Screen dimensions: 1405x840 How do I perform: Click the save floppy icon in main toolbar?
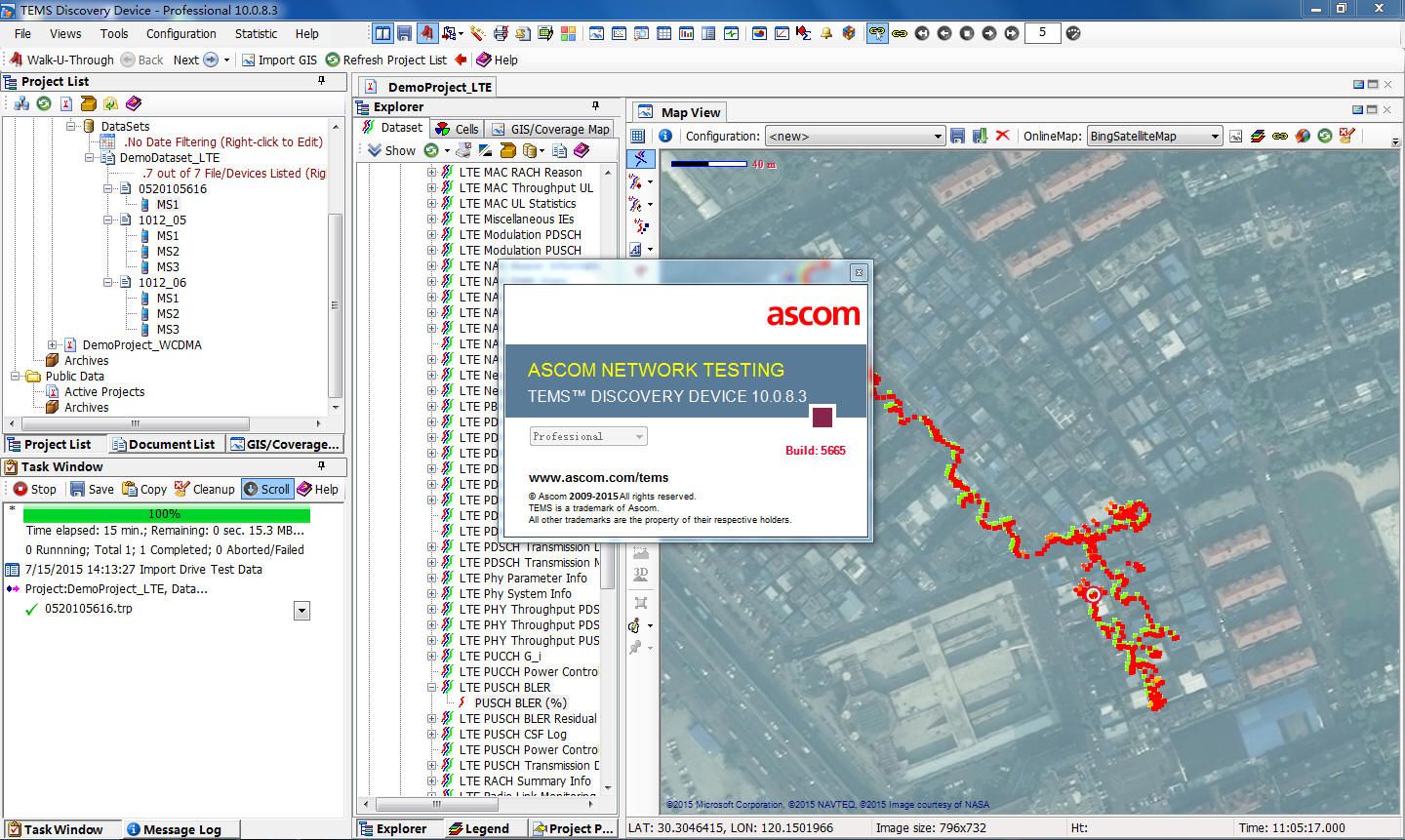tap(404, 33)
